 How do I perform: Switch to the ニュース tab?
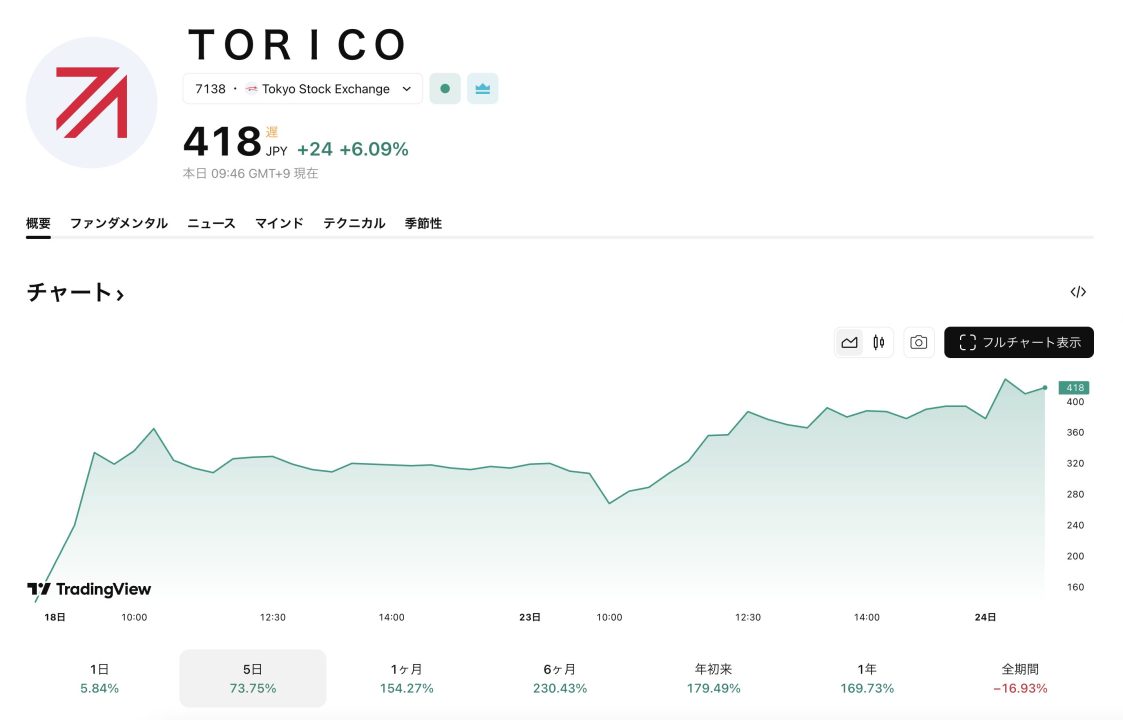pyautogui.click(x=211, y=223)
